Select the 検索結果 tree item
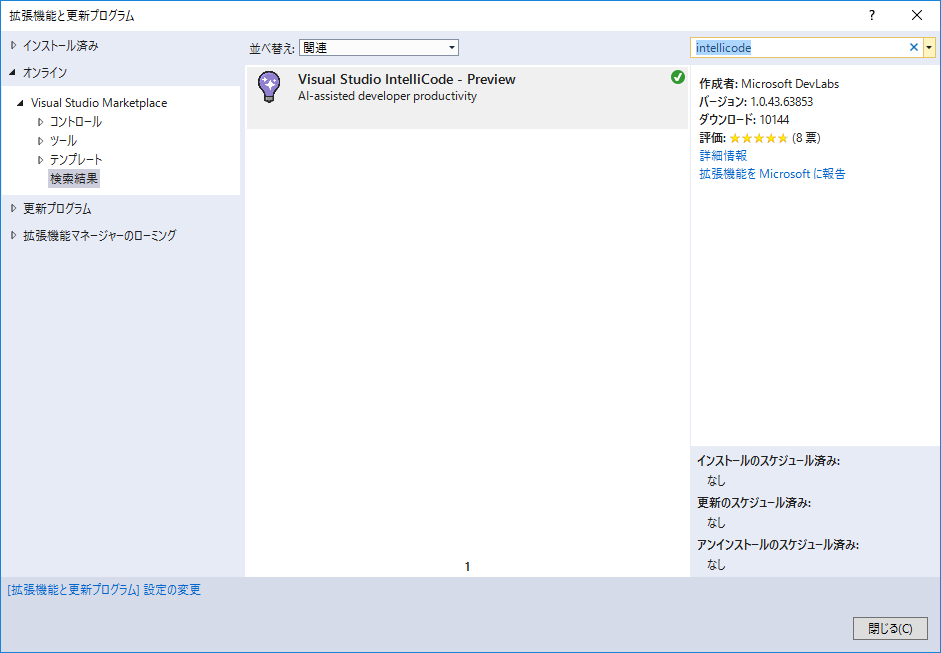Viewport: 941px width, 653px height. pyautogui.click(x=74, y=178)
